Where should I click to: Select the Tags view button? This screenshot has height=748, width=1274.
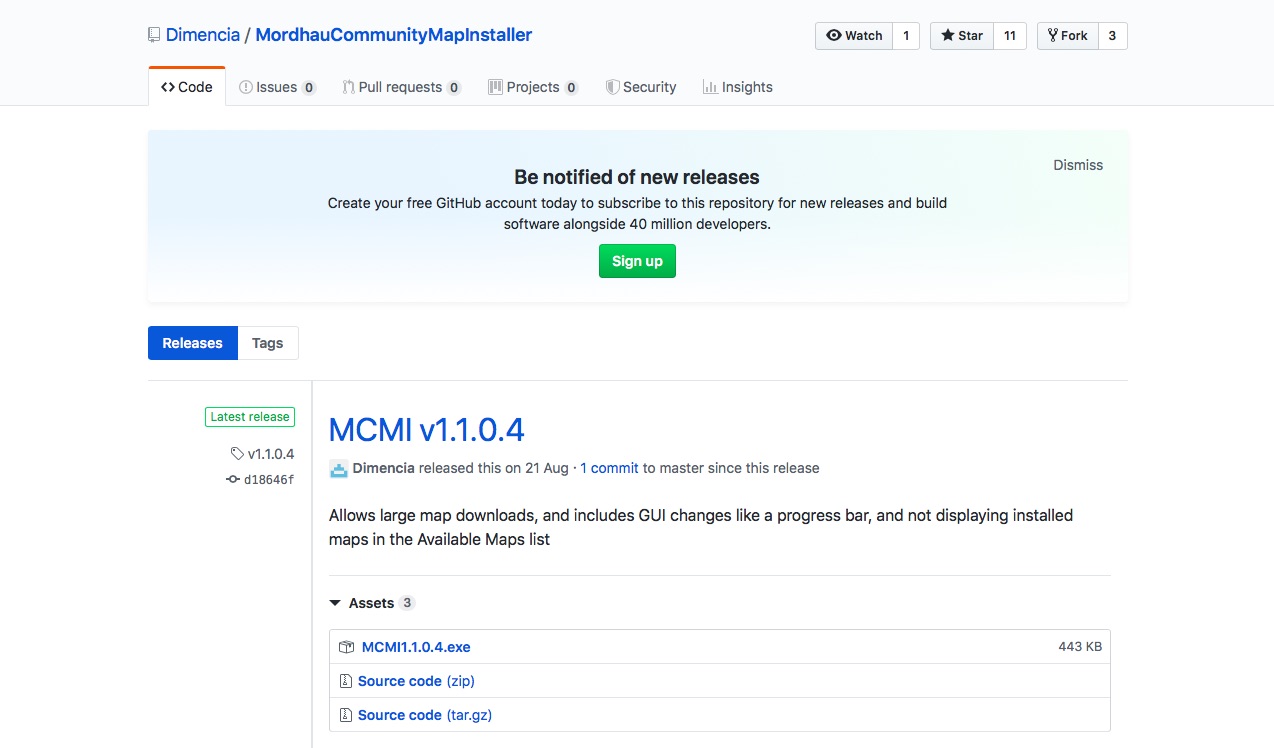[267, 343]
